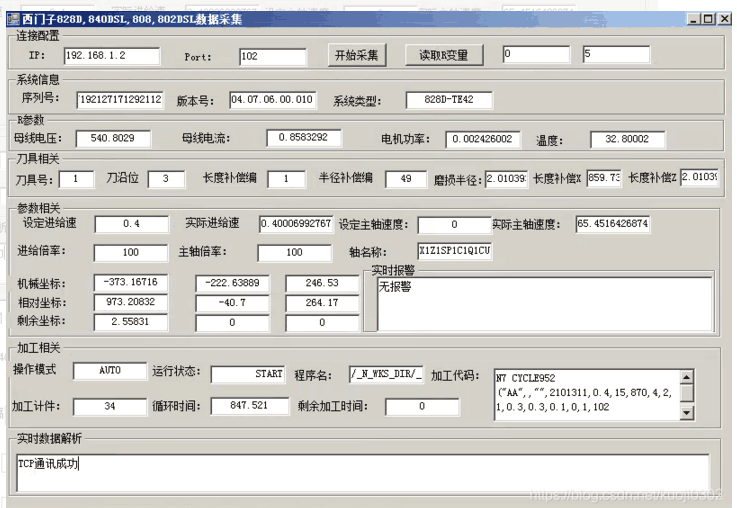This screenshot has width=737, height=508.
Task: Click the R variable count field showing 5
Action: (x=616, y=55)
